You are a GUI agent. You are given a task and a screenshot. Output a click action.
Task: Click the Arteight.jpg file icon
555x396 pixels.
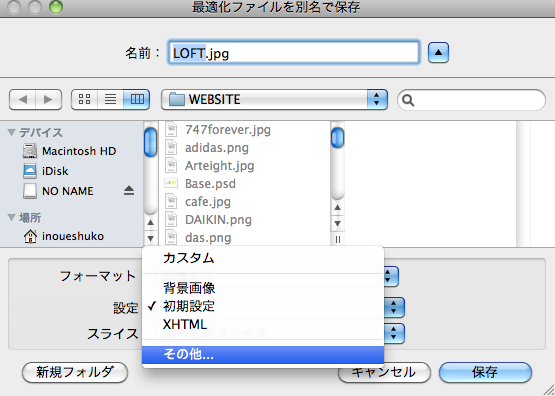pos(171,165)
